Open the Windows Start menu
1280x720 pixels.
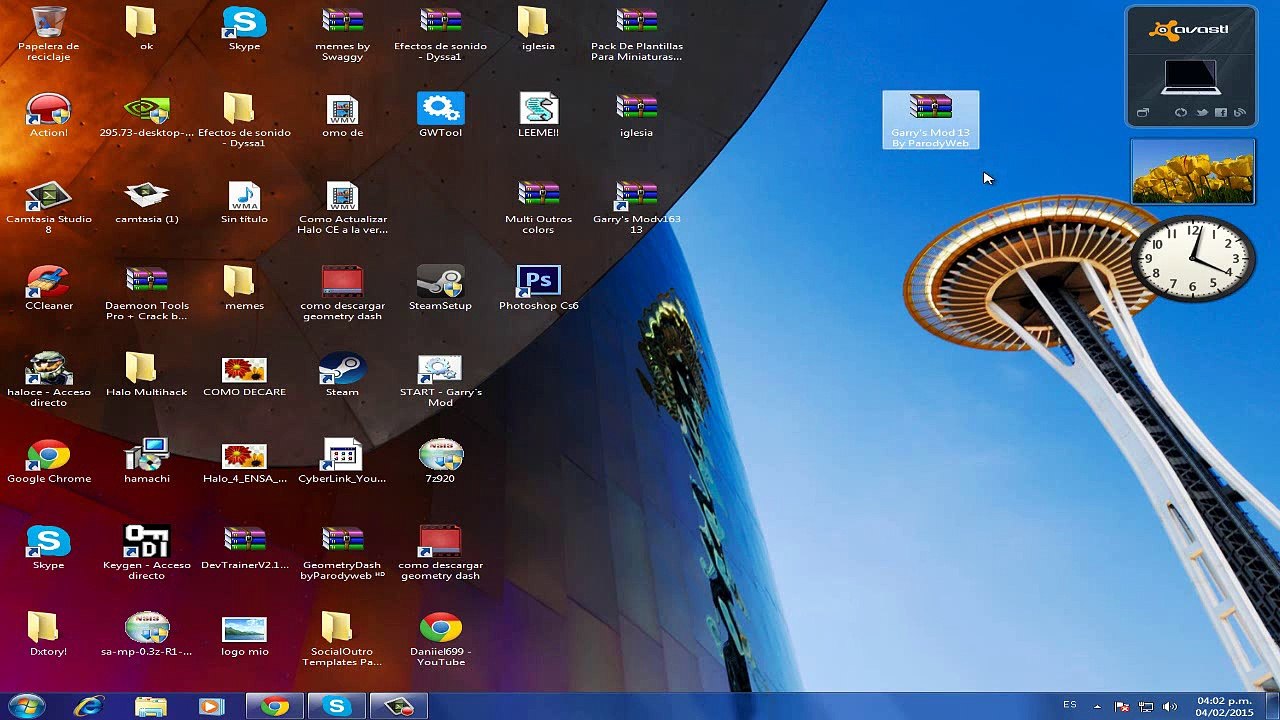[x=27, y=706]
